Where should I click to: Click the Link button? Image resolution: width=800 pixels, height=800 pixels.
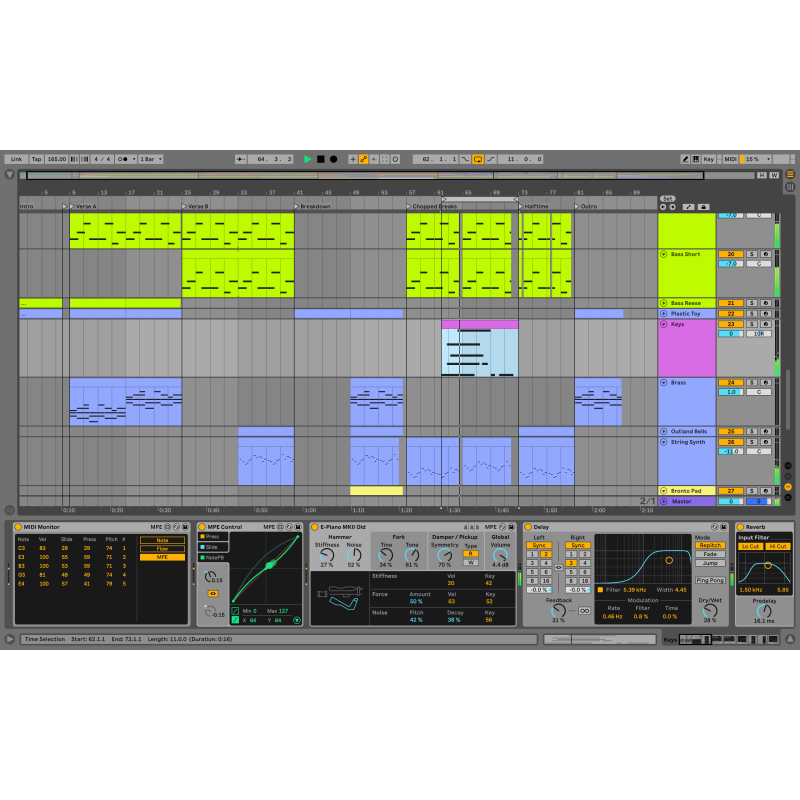(x=15, y=159)
